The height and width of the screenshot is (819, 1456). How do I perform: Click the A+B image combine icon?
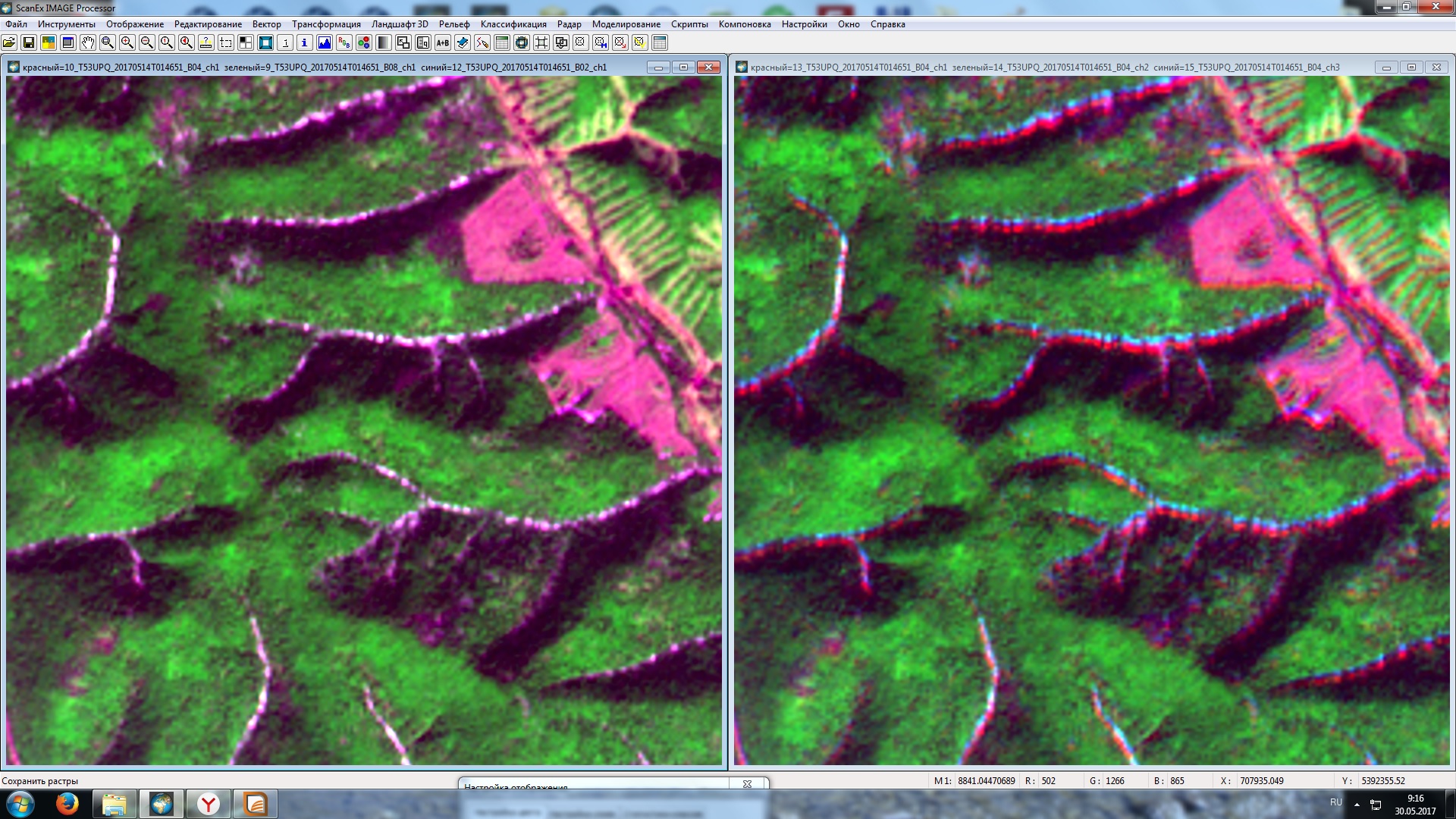pos(443,42)
